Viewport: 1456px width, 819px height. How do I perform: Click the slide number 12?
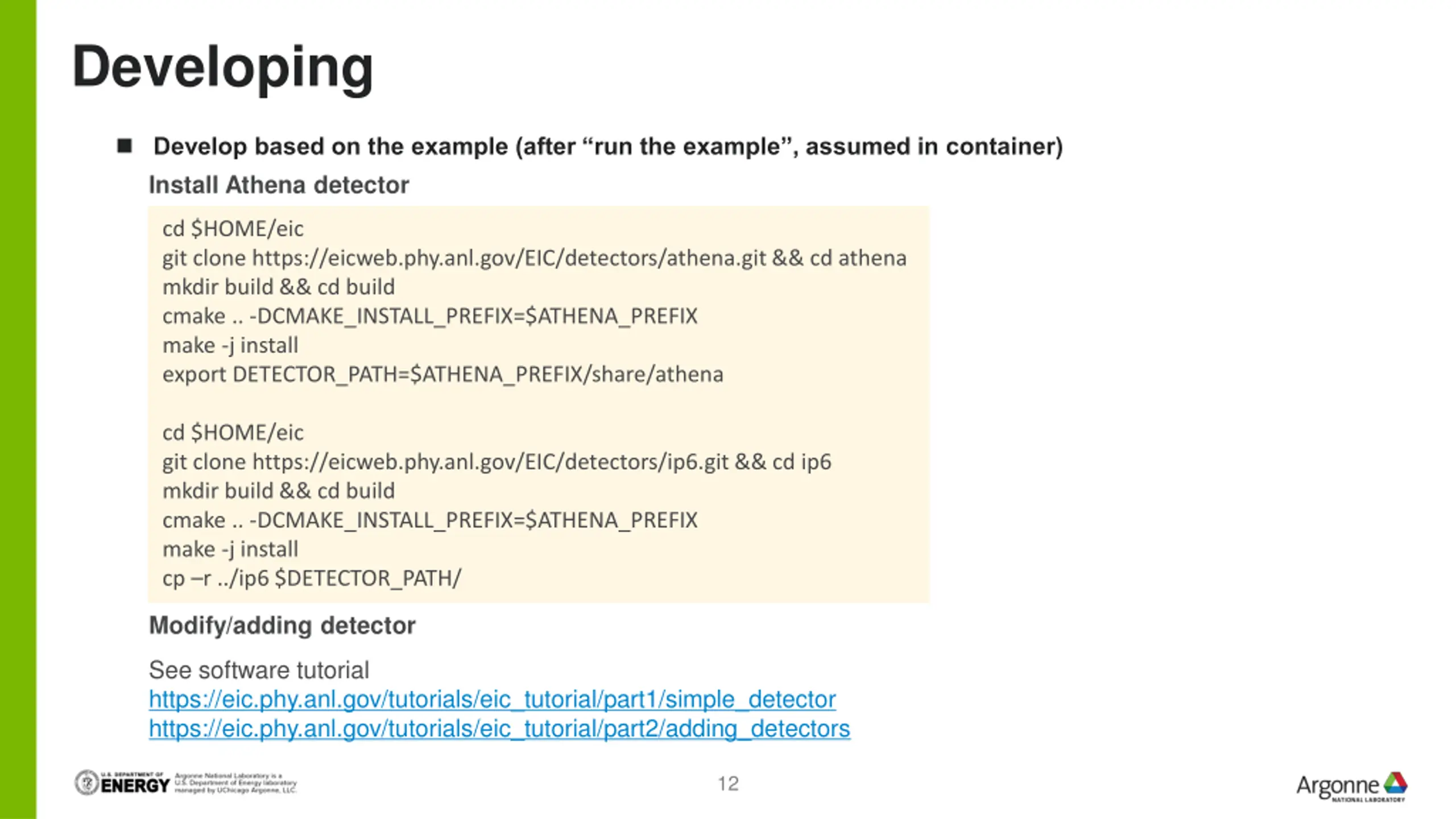(728, 784)
